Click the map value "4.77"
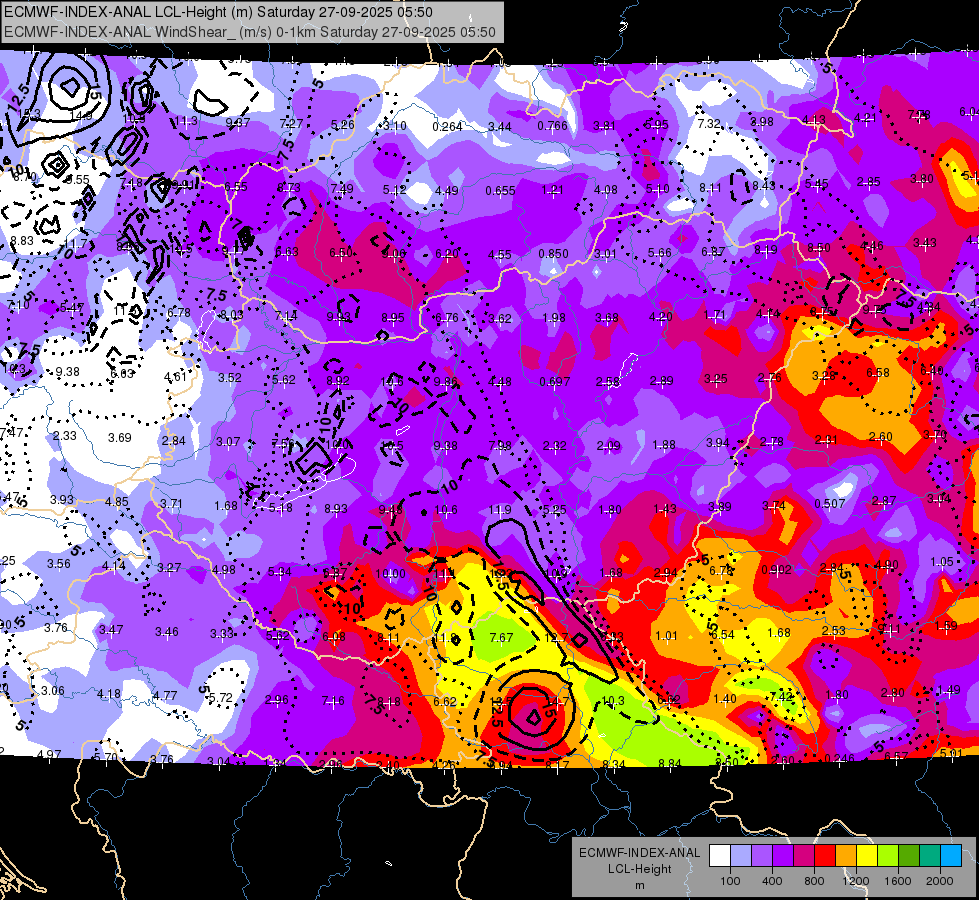The width and height of the screenshot is (979, 900). pos(165,695)
